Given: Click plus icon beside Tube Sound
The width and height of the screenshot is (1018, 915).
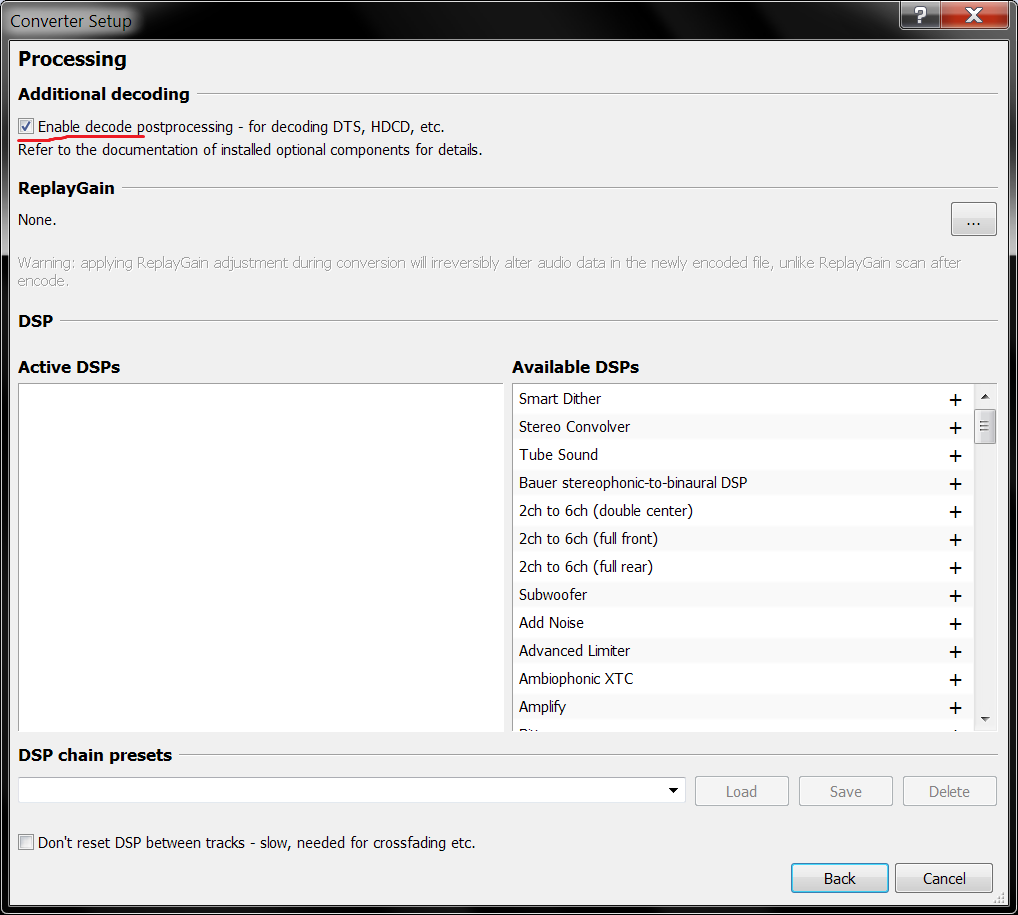Looking at the screenshot, I should [955, 456].
